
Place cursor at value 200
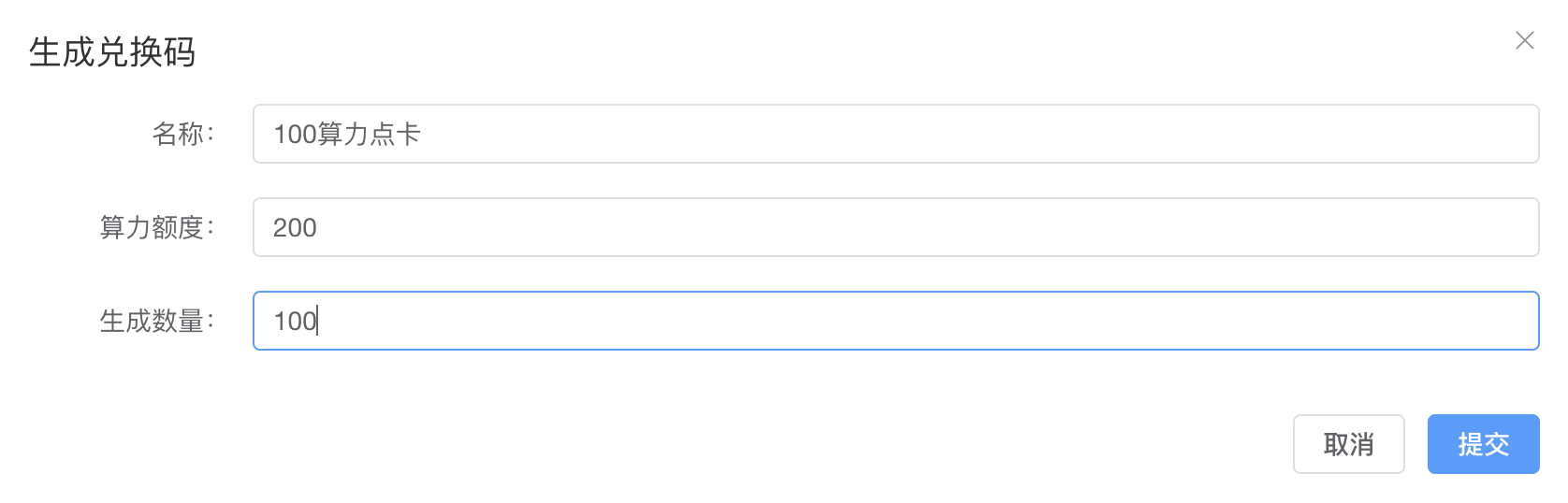coord(295,227)
